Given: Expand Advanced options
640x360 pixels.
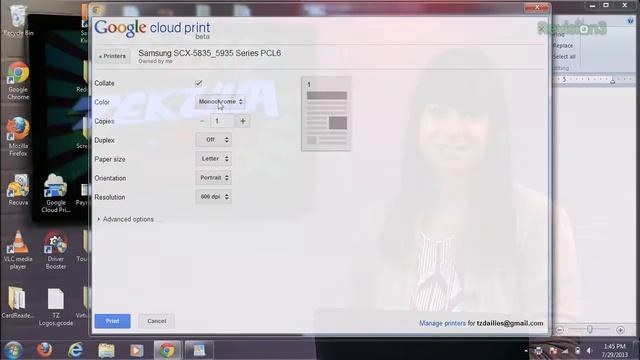Looking at the screenshot, I should (125, 219).
